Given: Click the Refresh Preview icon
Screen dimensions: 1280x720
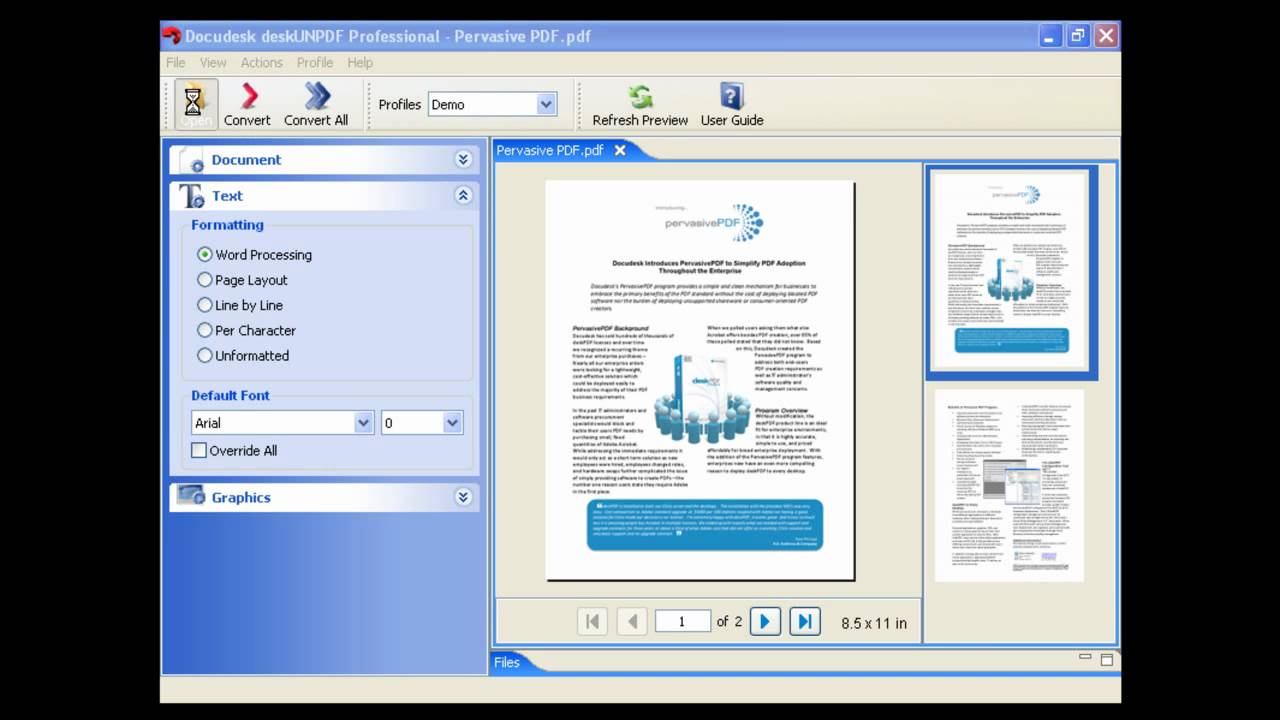Looking at the screenshot, I should (x=640, y=96).
